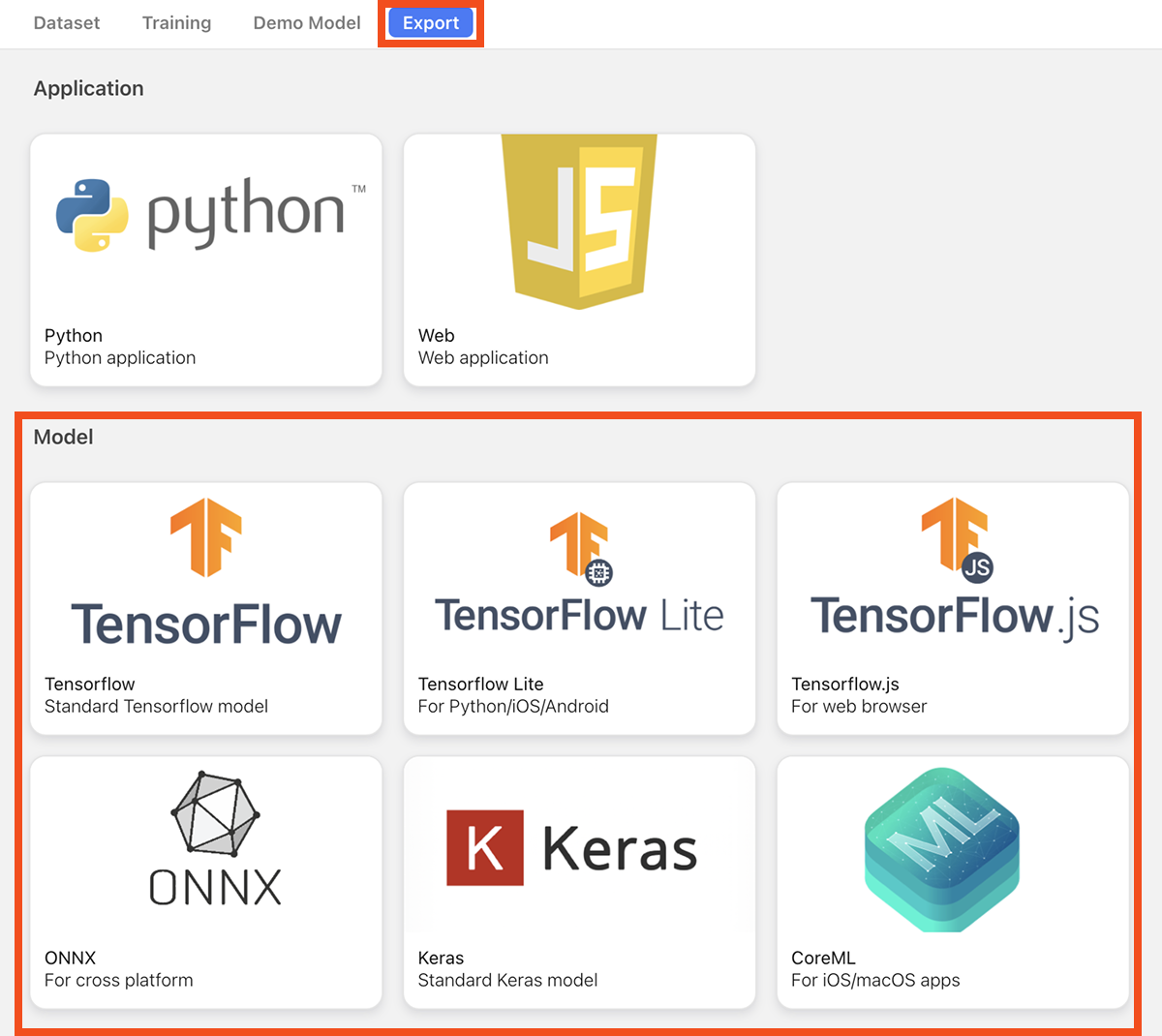Click the "Tensorflow Lite" card title
The image size is (1162, 1036).
click(481, 685)
